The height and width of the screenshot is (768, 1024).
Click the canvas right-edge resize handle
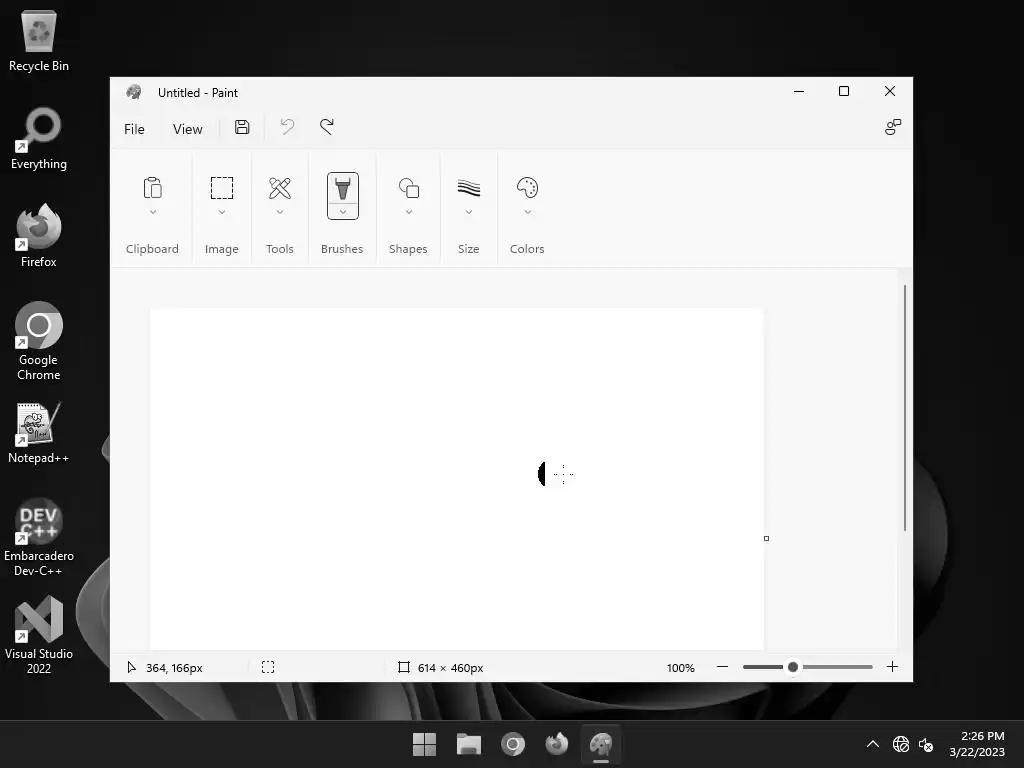[x=766, y=538]
